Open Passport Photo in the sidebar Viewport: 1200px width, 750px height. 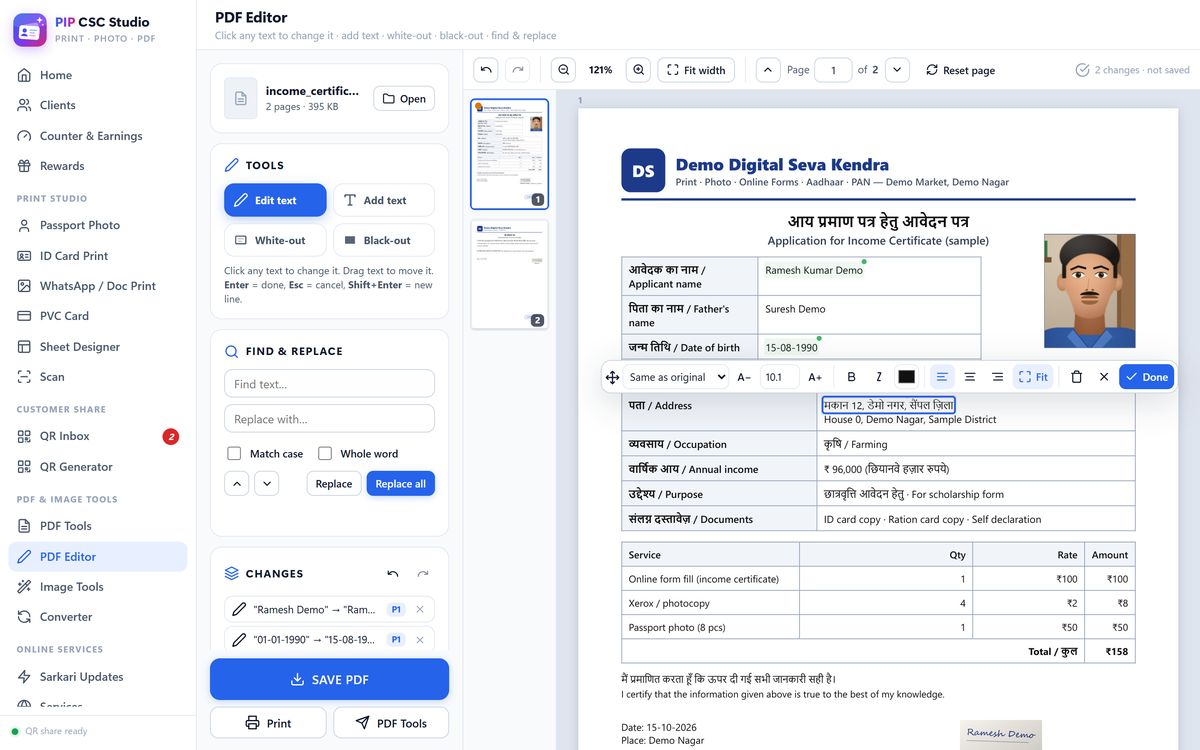coord(98,225)
